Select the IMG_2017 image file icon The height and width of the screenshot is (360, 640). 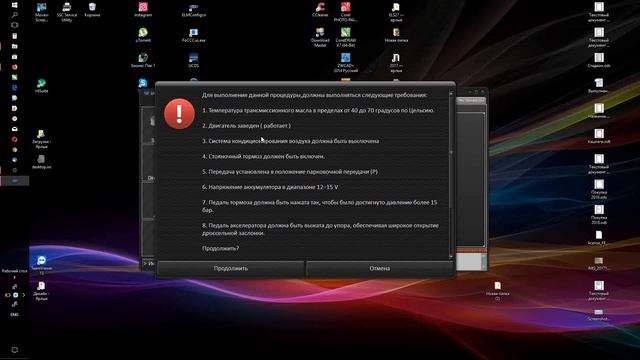click(599, 263)
